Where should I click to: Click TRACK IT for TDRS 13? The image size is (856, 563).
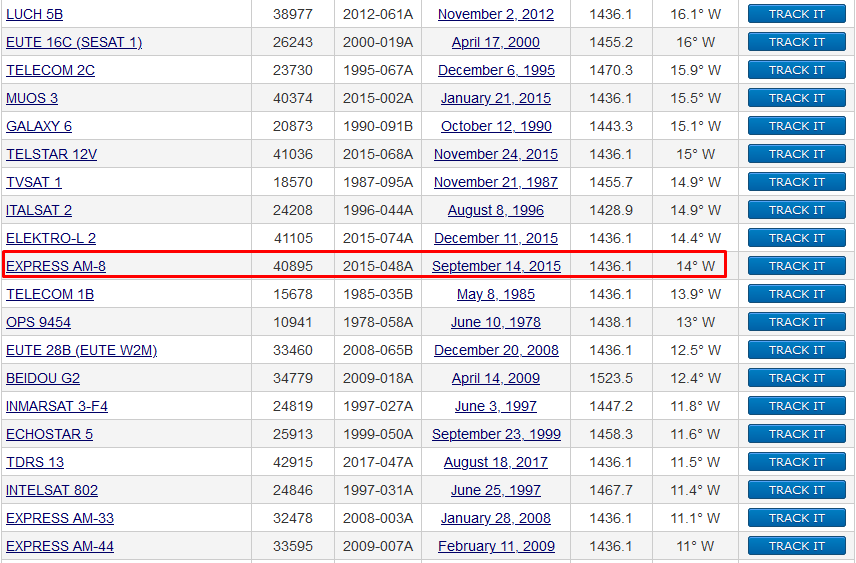point(796,463)
